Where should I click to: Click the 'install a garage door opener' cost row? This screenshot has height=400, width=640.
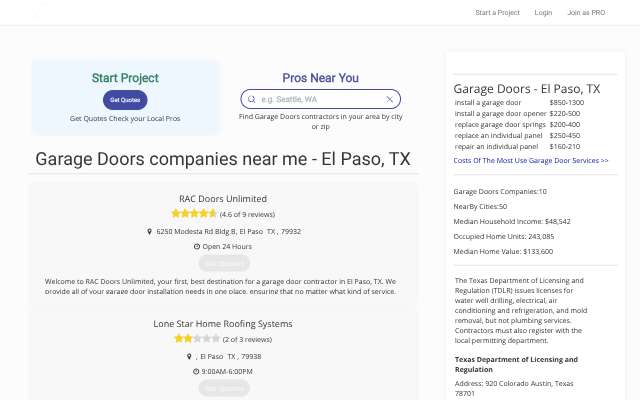point(517,113)
